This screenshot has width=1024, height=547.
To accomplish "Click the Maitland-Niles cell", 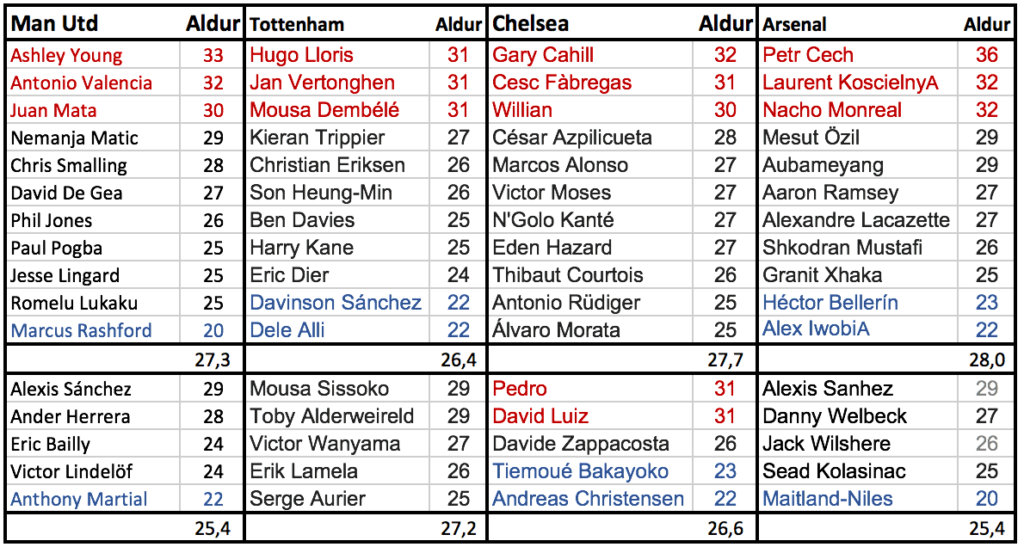I will point(857,499).
